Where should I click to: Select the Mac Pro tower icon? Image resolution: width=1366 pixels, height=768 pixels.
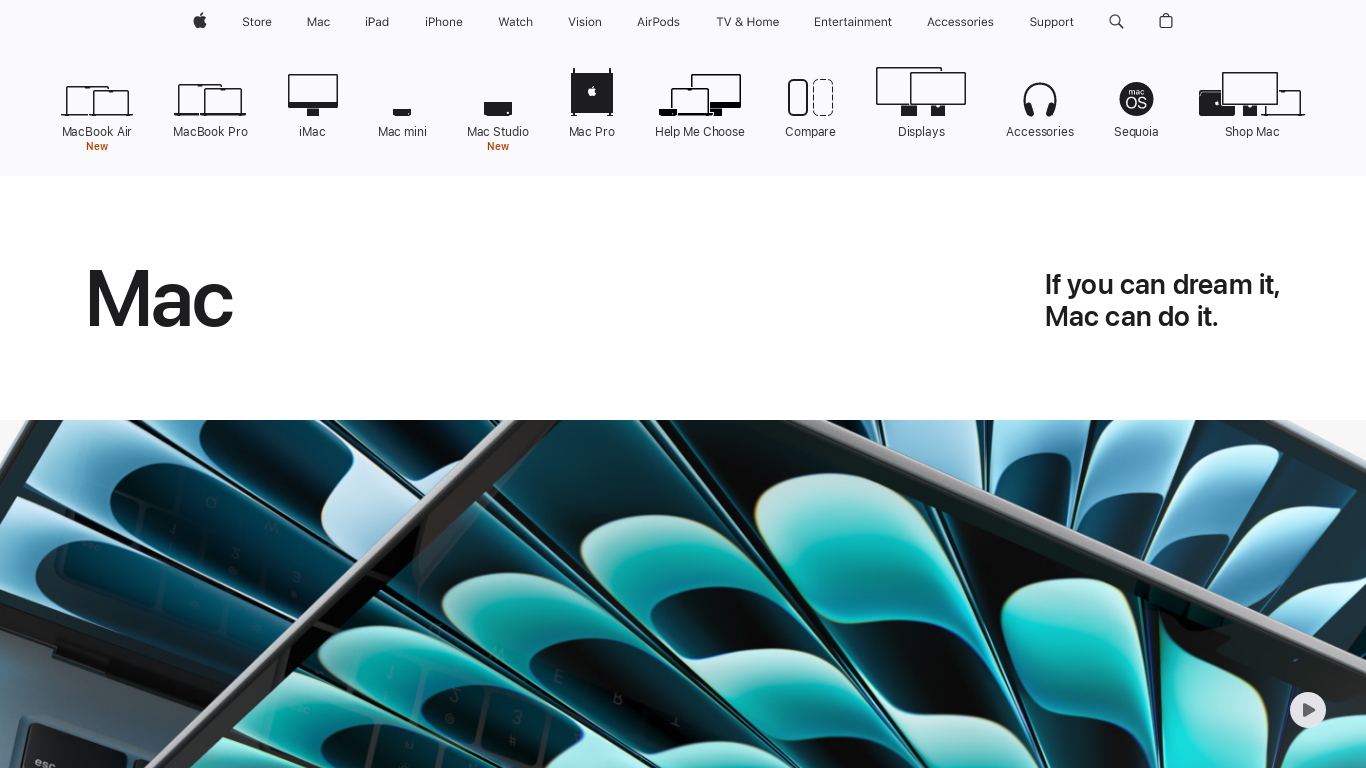point(592,92)
